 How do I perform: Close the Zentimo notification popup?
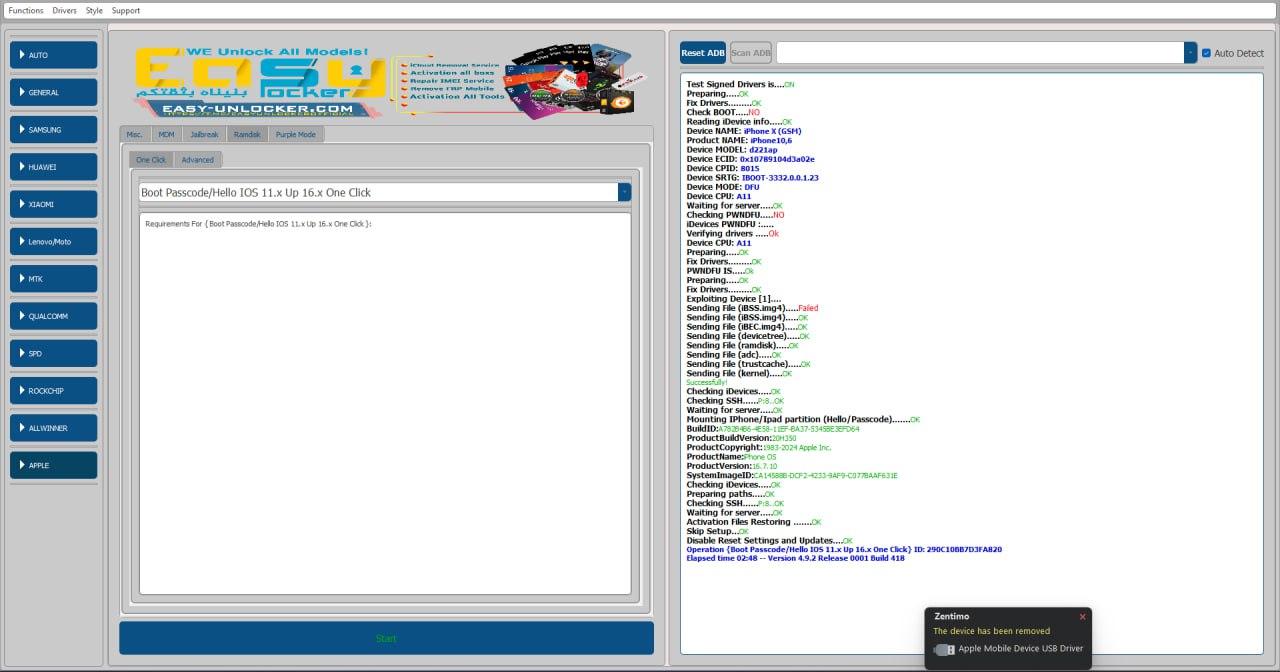(x=1082, y=617)
